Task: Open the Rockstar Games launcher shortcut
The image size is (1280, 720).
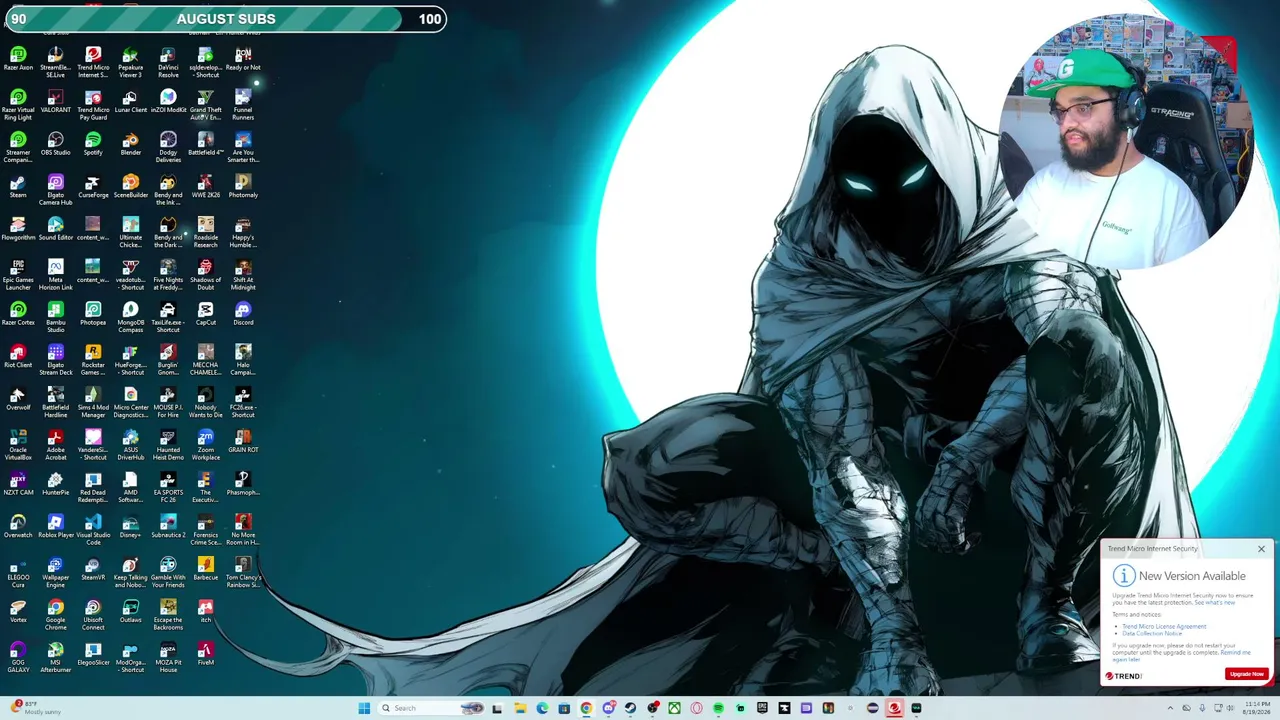Action: click(x=93, y=360)
